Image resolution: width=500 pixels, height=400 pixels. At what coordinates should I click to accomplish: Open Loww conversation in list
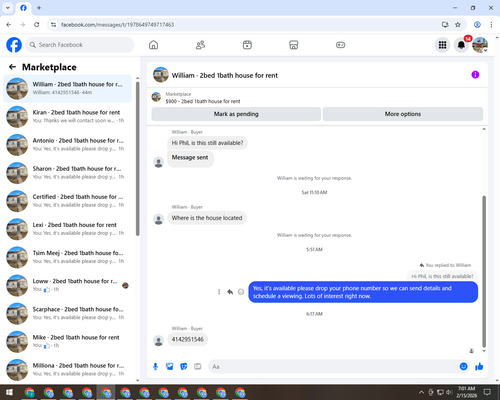67,285
